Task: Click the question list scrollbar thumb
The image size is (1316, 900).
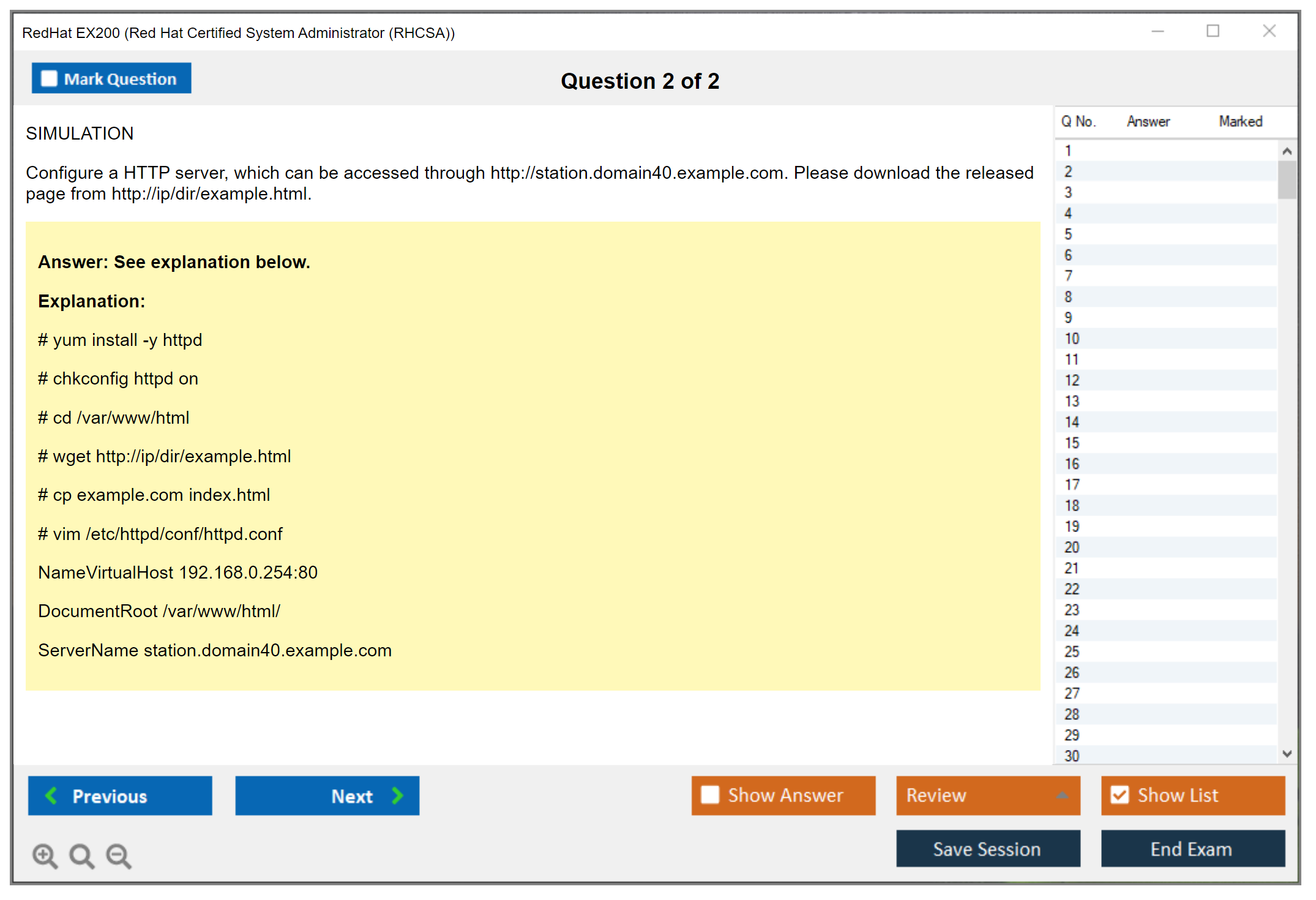Action: 1287,179
